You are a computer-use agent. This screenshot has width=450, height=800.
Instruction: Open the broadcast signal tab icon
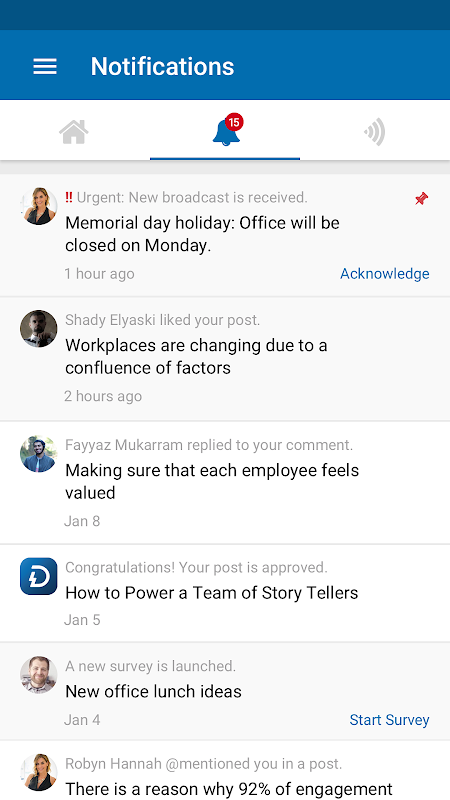(x=375, y=132)
